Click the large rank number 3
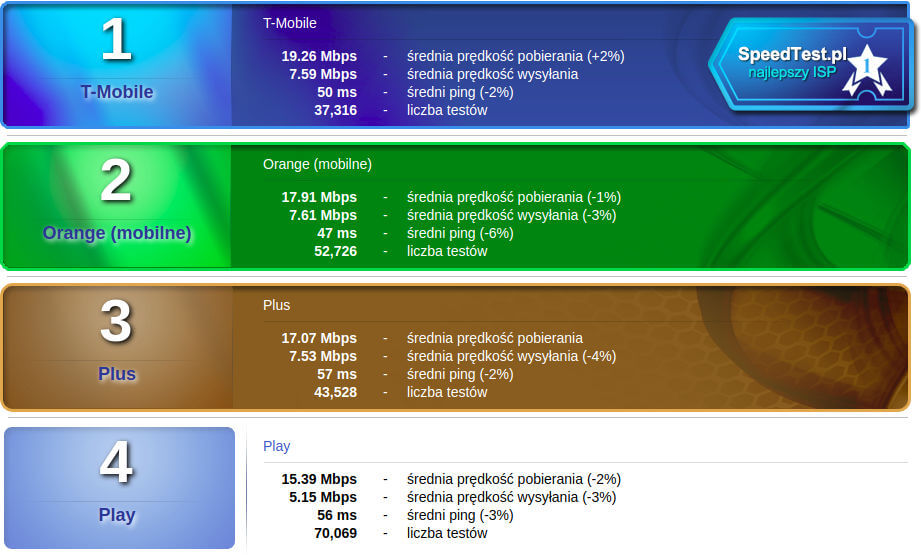Image resolution: width=921 pixels, height=555 pixels. pyautogui.click(x=116, y=323)
